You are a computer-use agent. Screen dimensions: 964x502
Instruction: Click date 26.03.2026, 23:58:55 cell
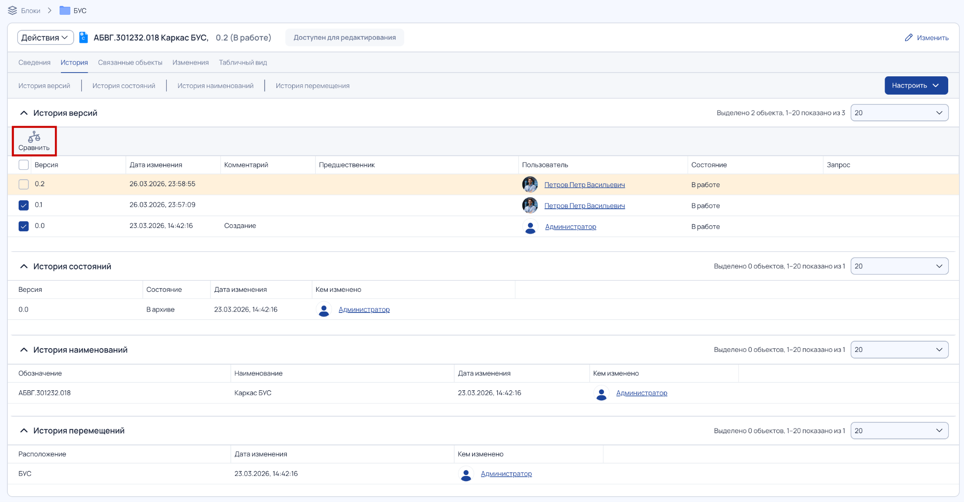[x=162, y=184]
